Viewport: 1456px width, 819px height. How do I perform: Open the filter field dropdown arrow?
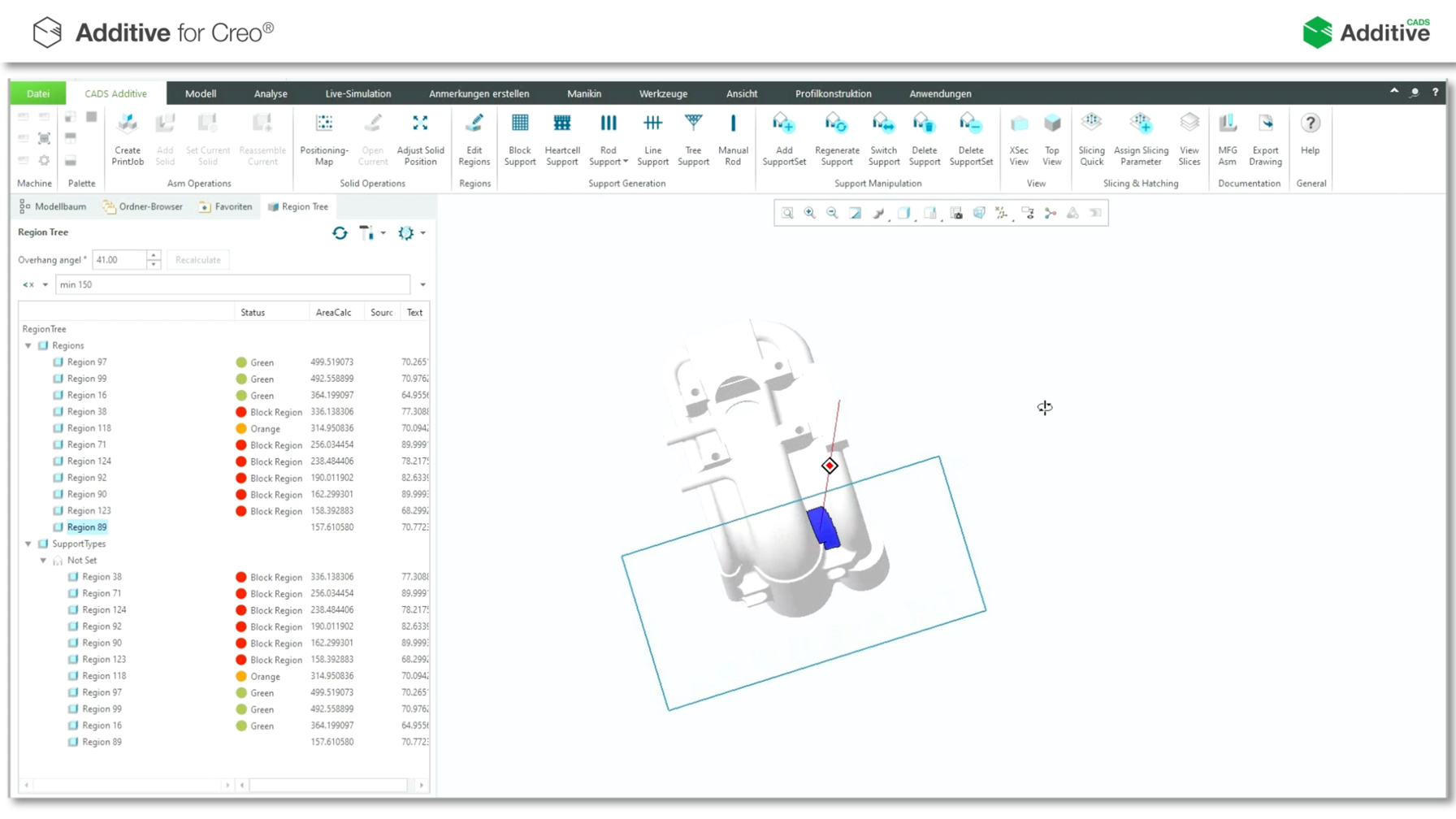[422, 285]
